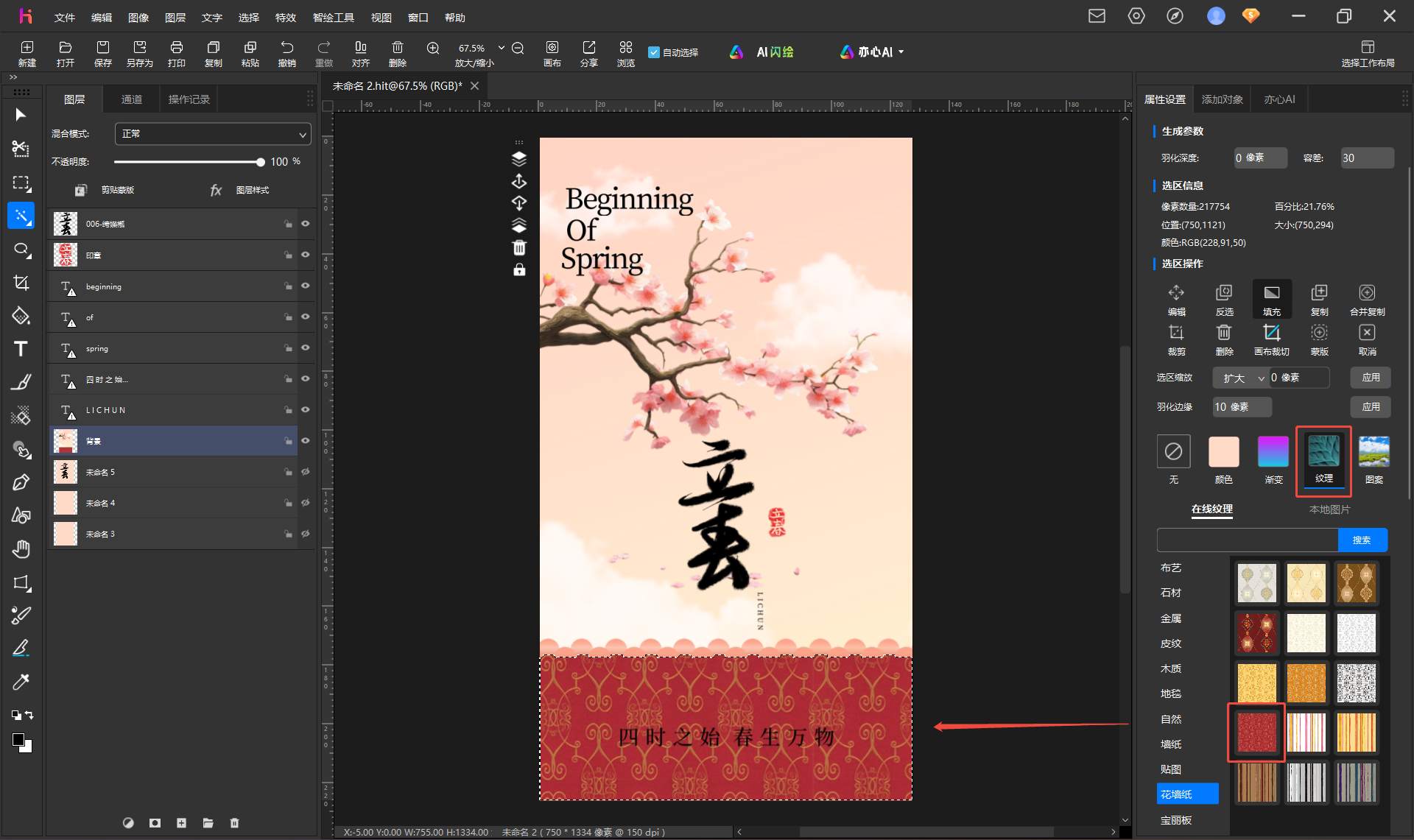Toggle visibility of the spring layer

(305, 347)
